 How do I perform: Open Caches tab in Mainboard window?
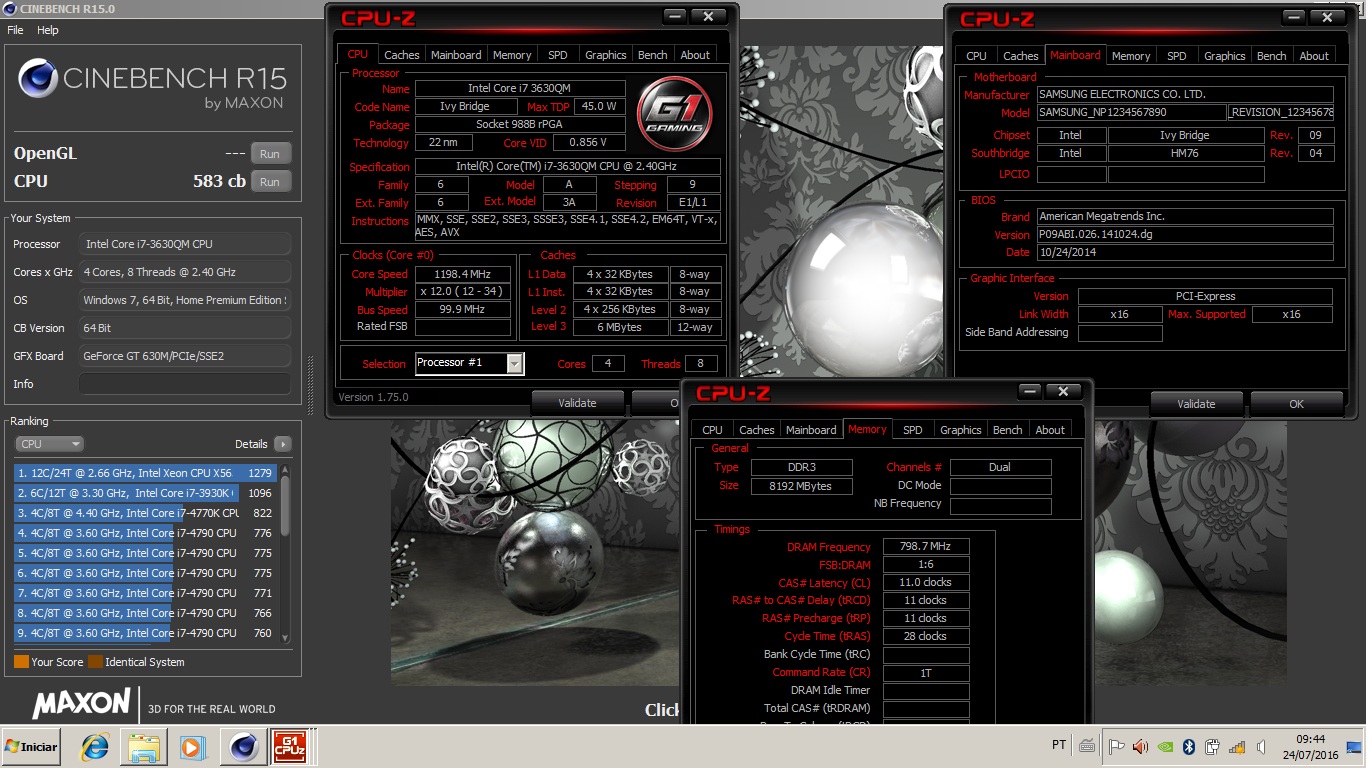click(x=1021, y=56)
